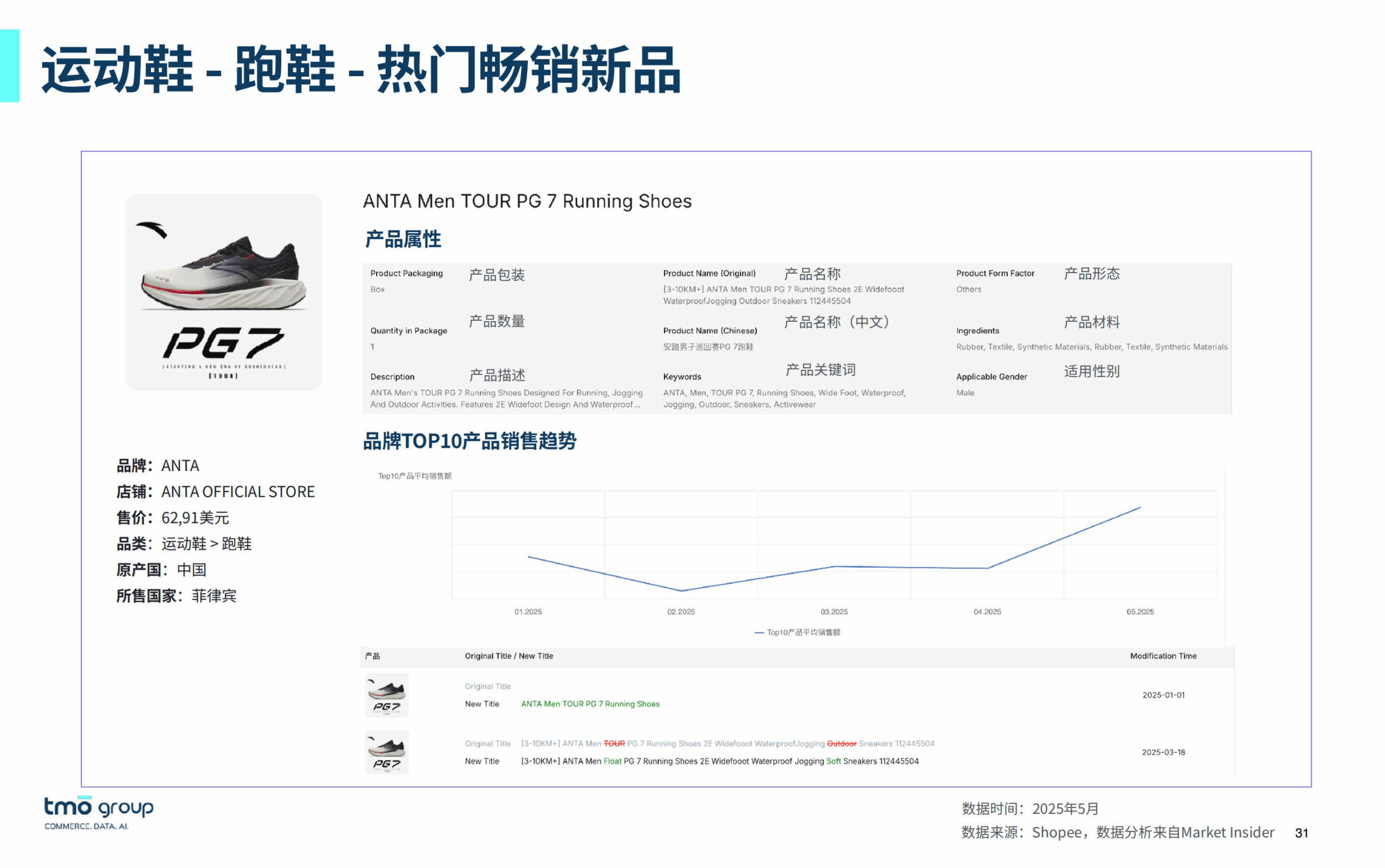The image size is (1385, 868).
Task: Click the 适用性别 Chinese annotation
Action: pos(1092,372)
